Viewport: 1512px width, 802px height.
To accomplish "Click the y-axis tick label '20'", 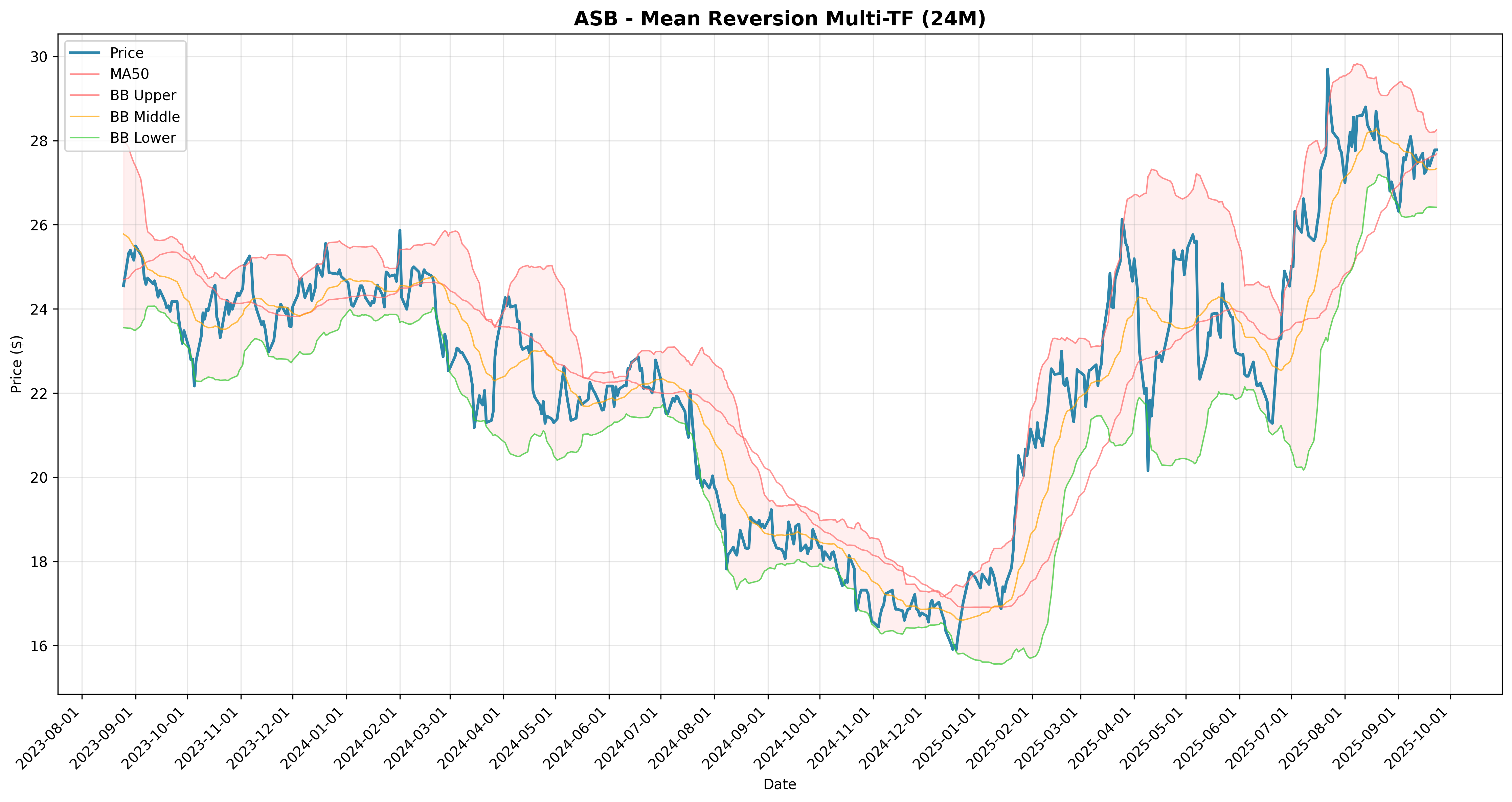I will pos(39,478).
